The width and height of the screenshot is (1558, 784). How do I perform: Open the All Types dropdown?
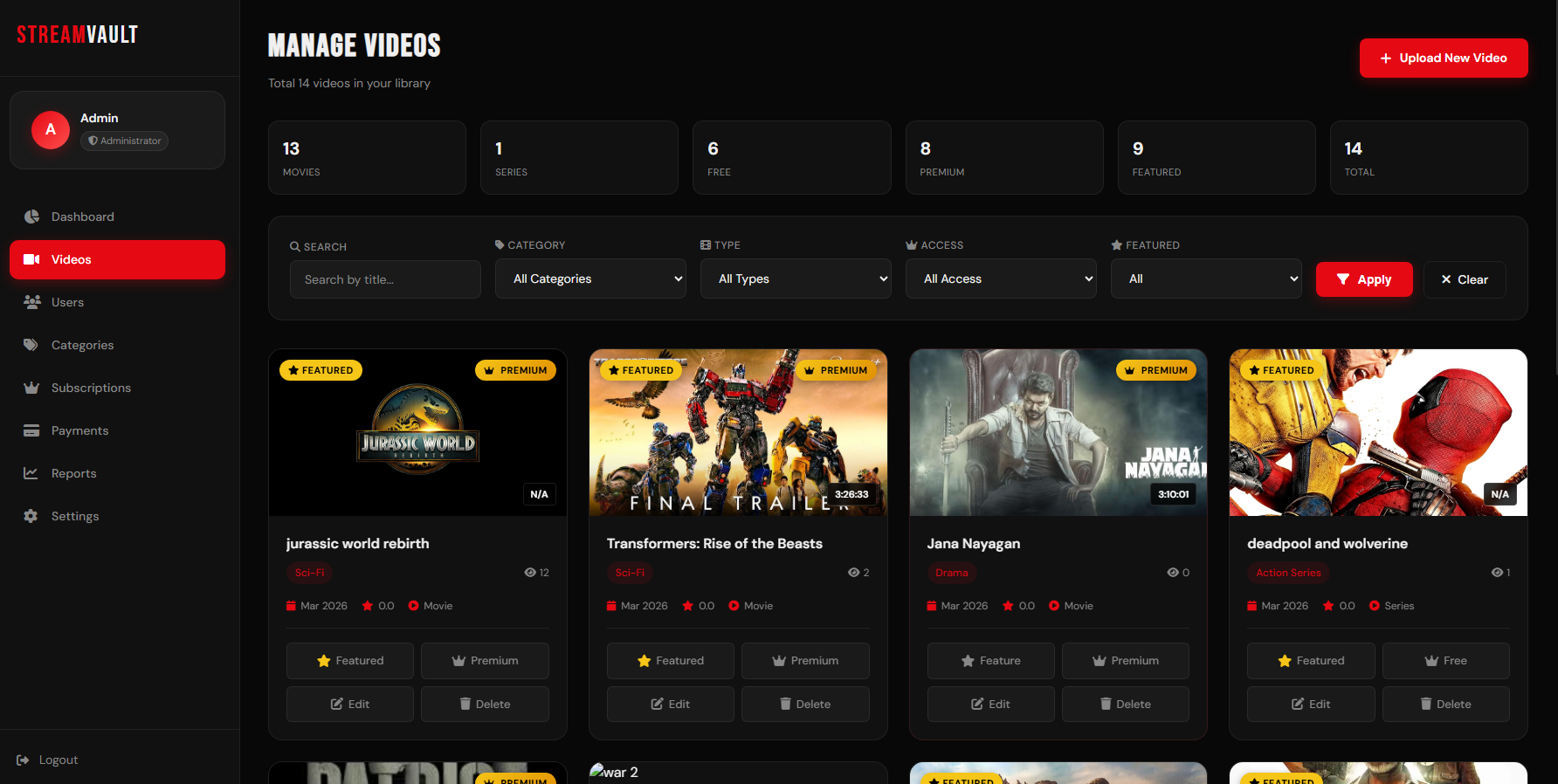[795, 279]
